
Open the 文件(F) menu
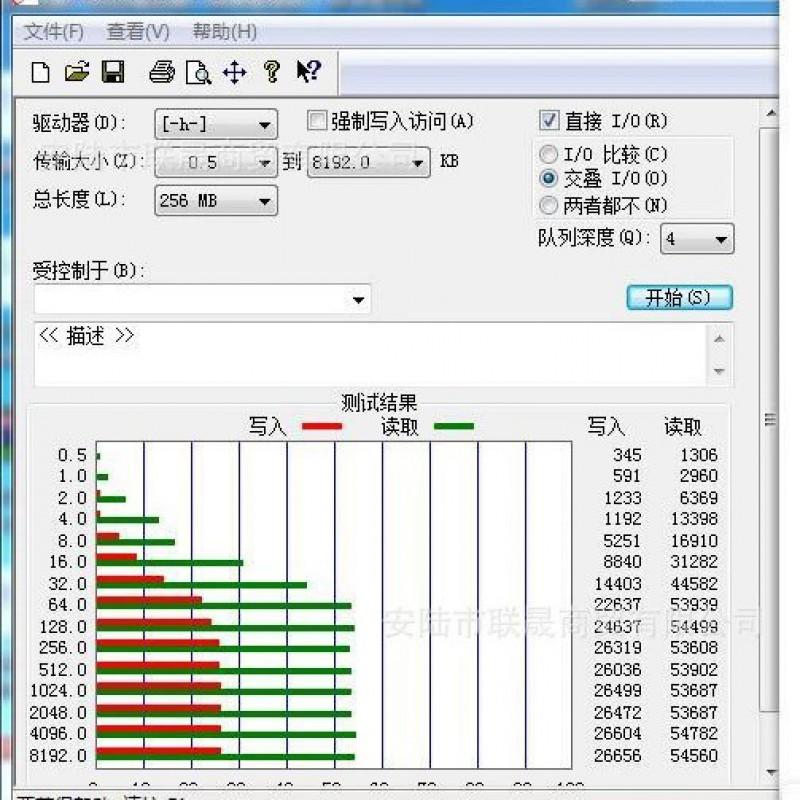pos(54,32)
